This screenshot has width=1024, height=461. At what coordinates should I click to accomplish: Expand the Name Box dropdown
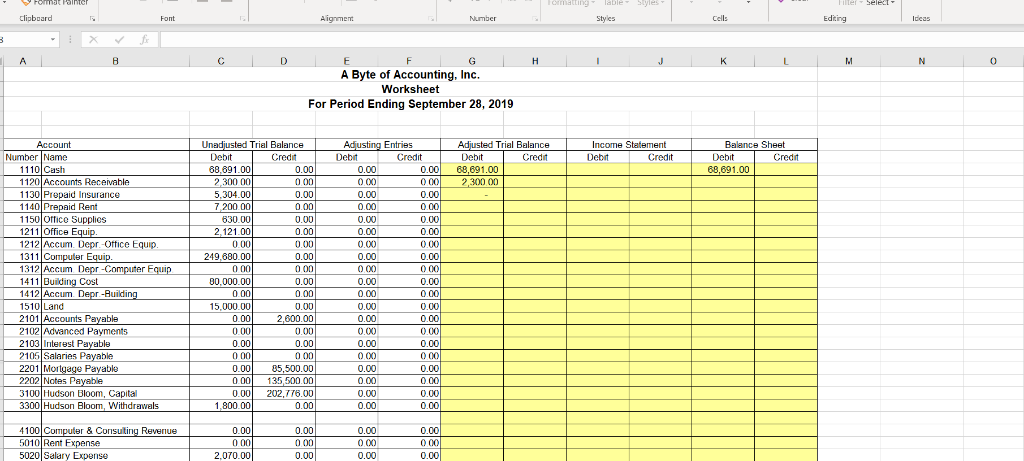(x=54, y=40)
